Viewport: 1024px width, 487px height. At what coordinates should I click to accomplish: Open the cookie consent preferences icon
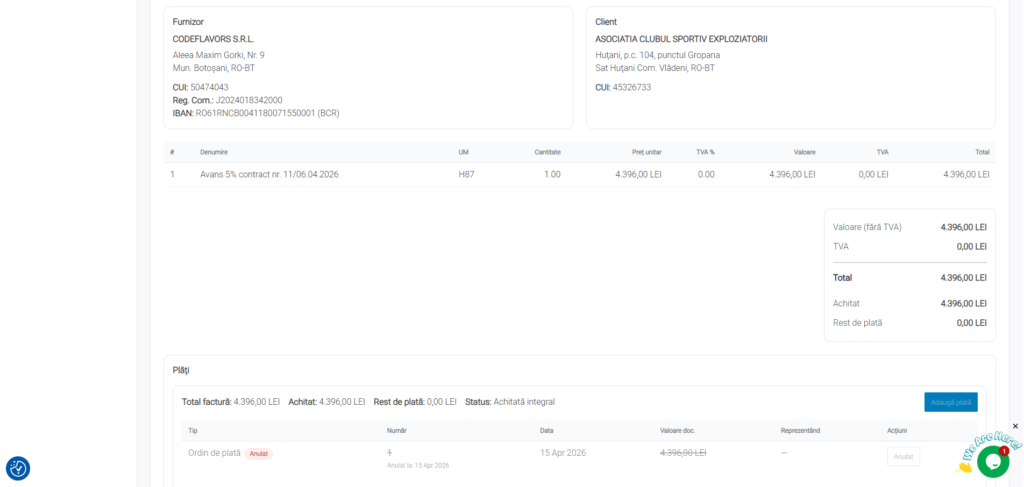(18, 468)
